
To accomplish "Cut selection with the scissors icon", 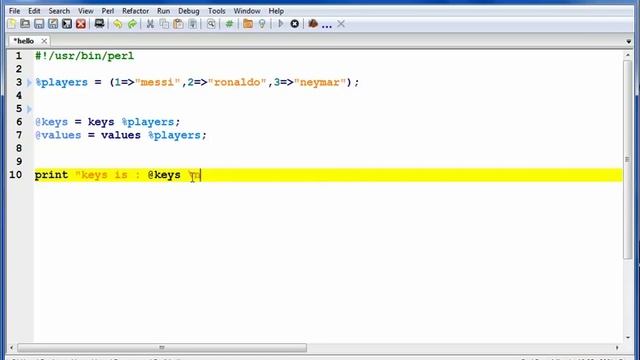I will (x=150, y=24).
